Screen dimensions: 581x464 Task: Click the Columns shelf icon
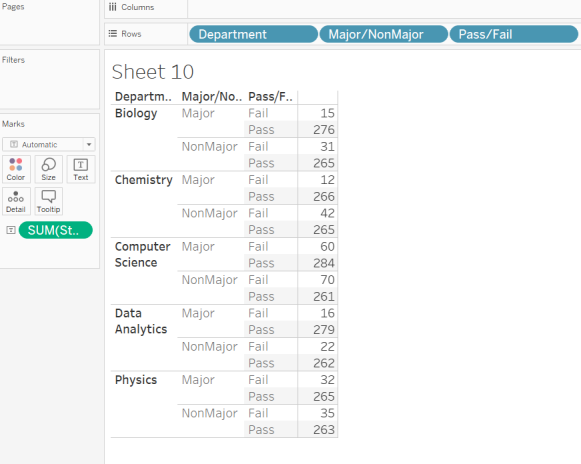click(x=113, y=7)
